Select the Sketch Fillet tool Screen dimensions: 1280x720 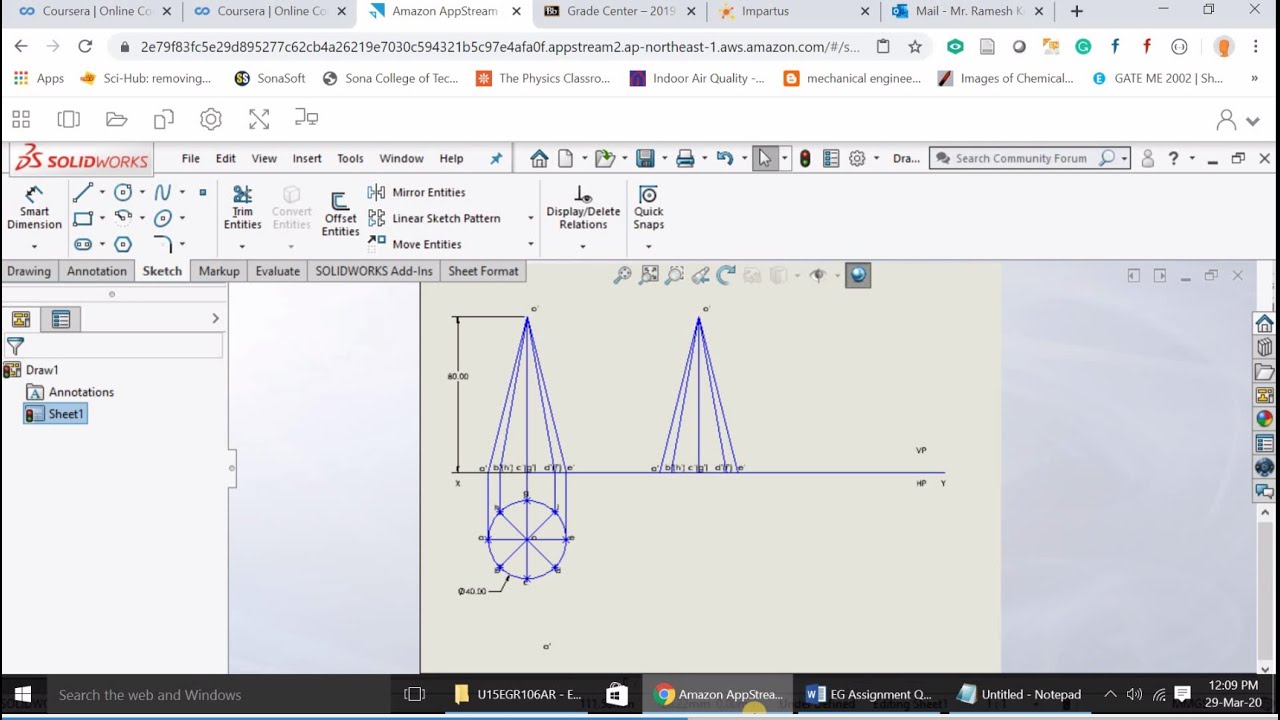point(163,244)
